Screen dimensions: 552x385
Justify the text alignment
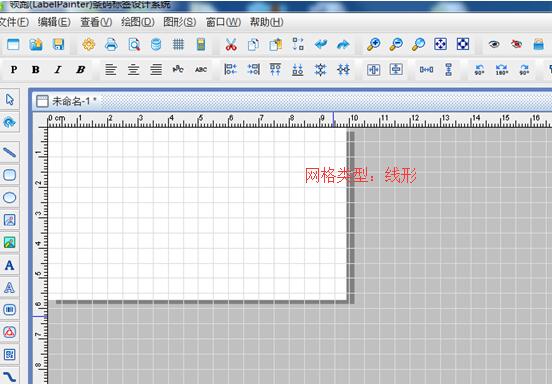point(156,70)
